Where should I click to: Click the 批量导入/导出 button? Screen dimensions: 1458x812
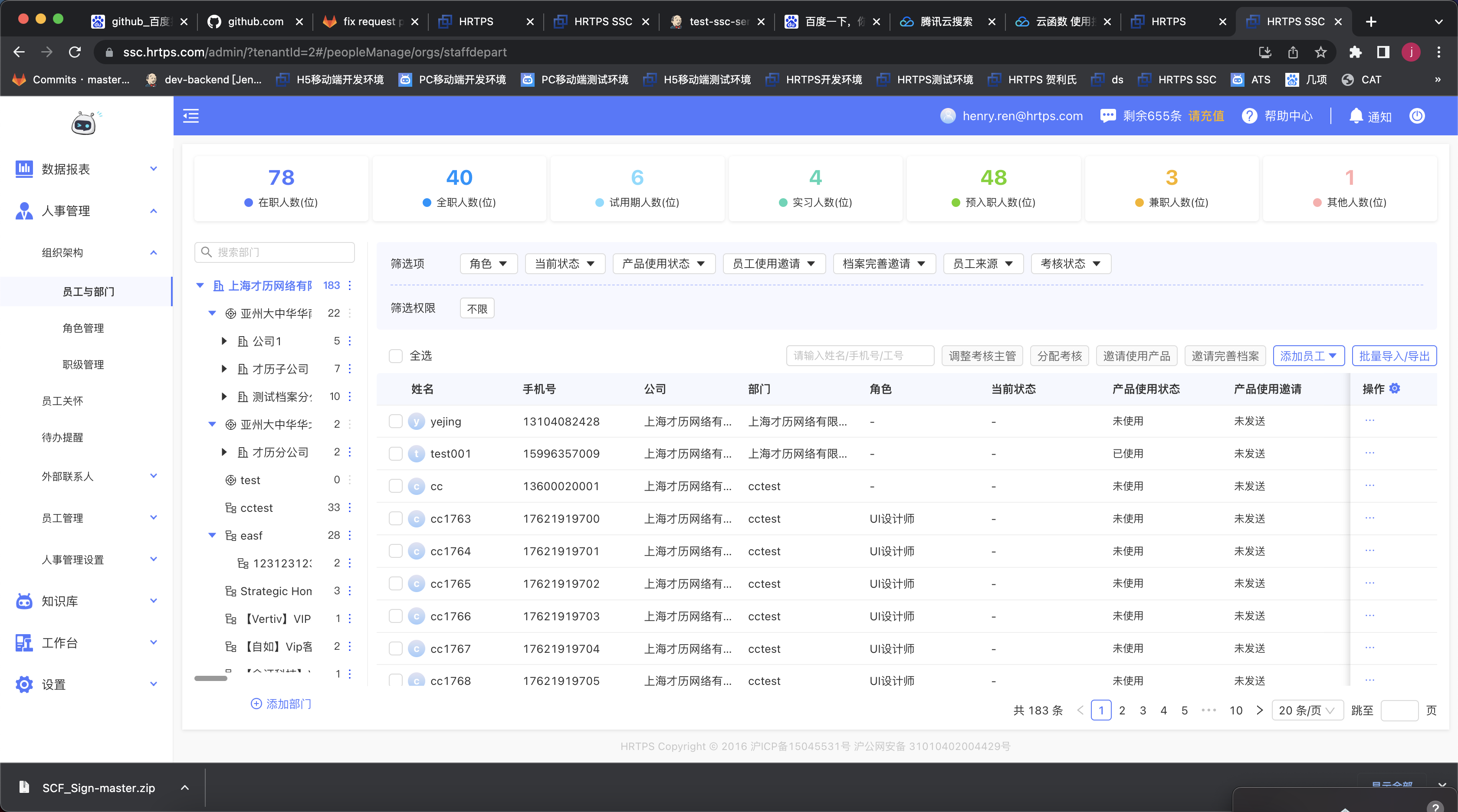coord(1394,356)
